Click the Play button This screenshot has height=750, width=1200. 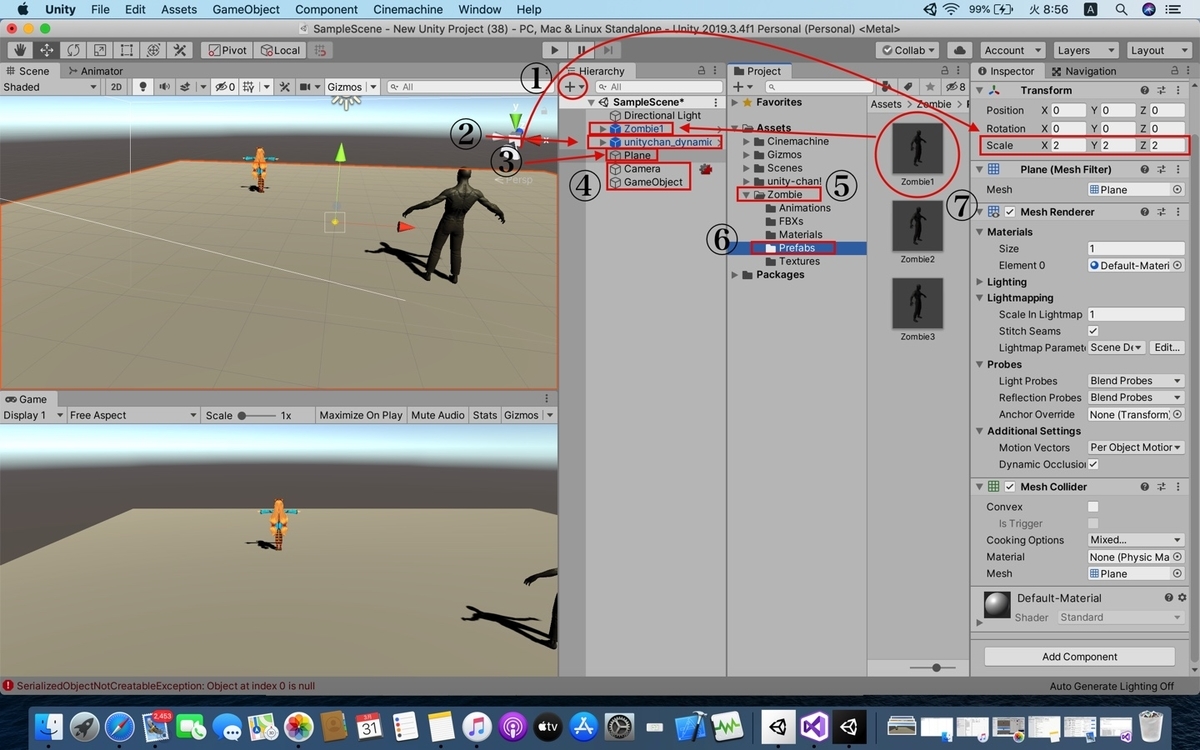pyautogui.click(x=555, y=50)
